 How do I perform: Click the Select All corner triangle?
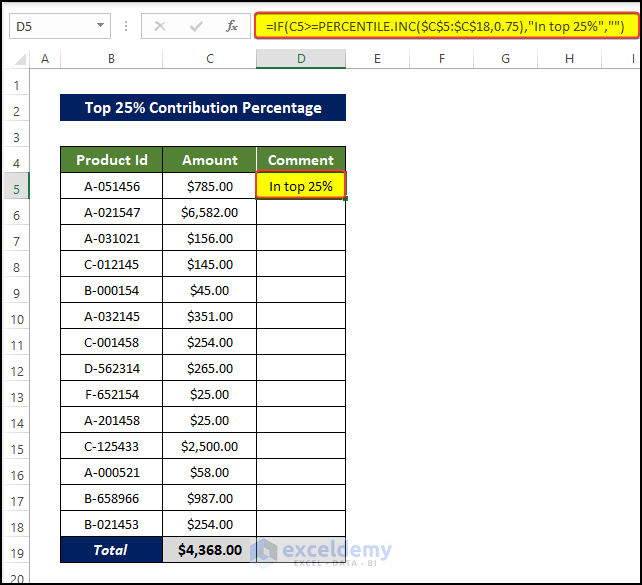[20, 60]
